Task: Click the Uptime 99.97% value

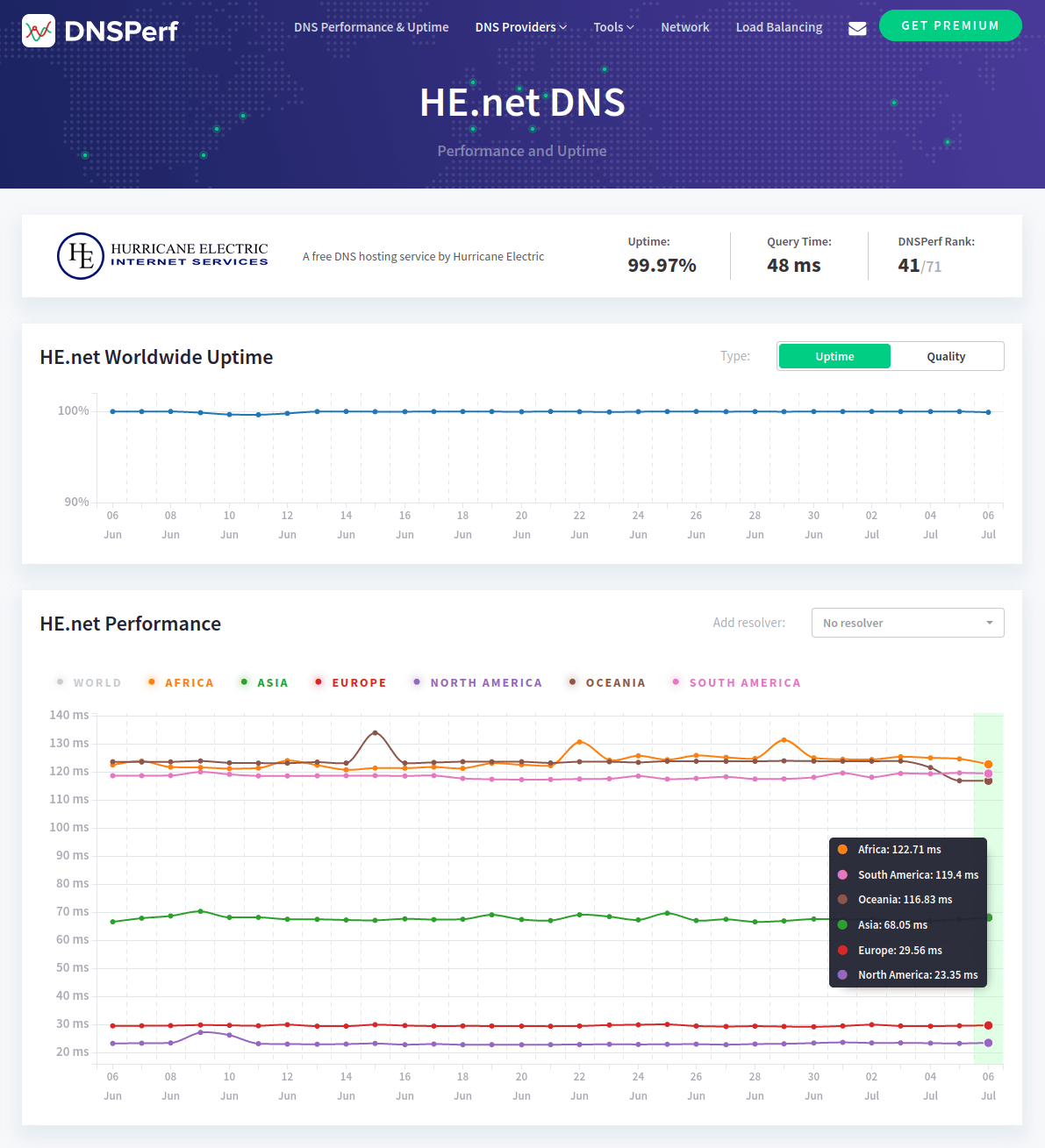Action: (x=662, y=265)
